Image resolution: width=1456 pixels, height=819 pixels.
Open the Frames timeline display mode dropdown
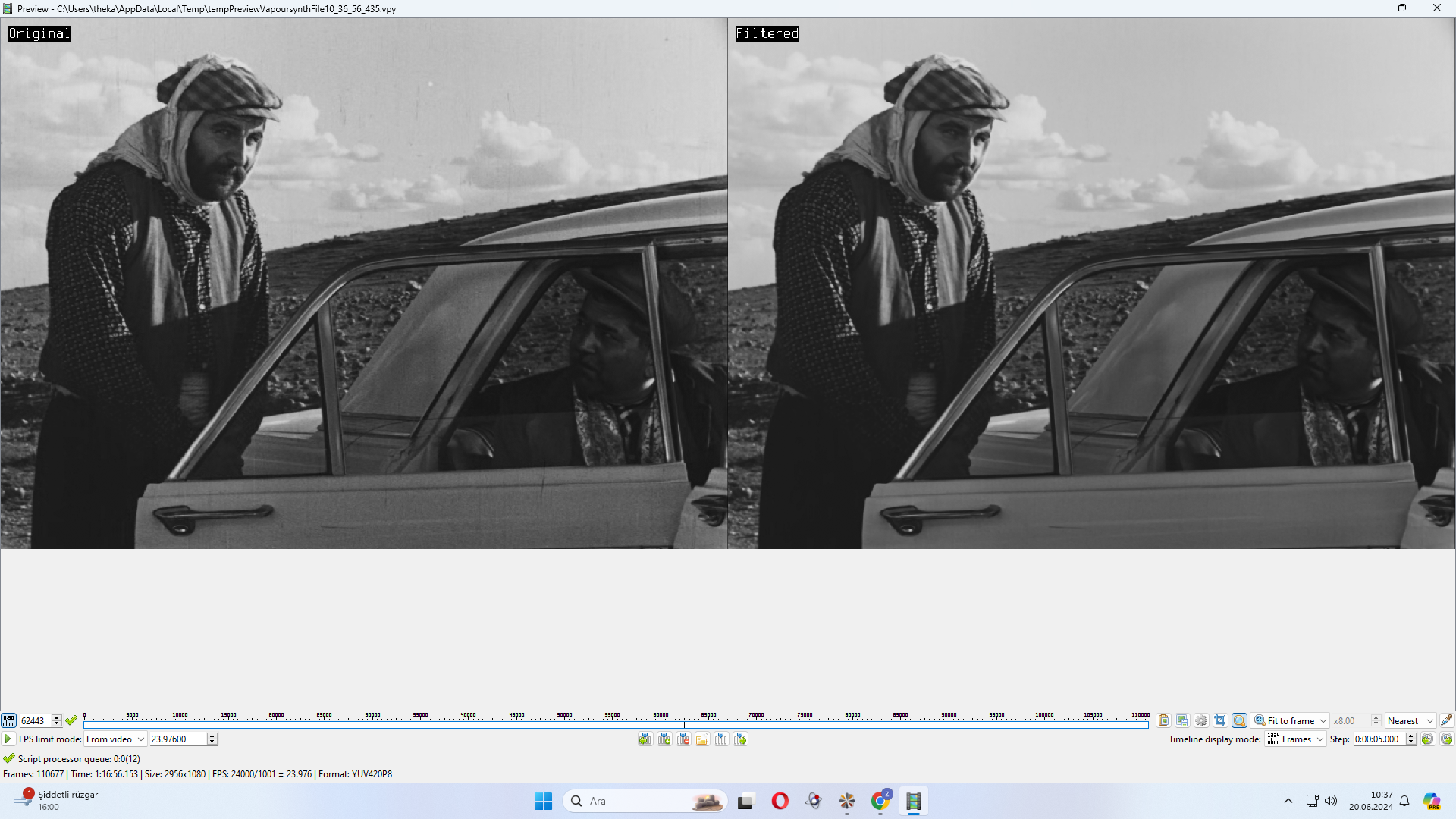1295,739
